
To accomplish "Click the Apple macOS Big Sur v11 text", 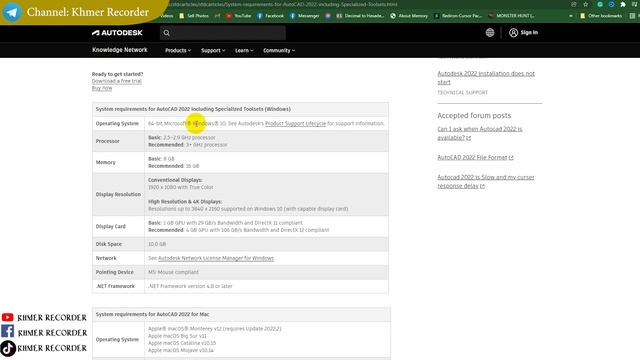I will [x=177, y=336].
